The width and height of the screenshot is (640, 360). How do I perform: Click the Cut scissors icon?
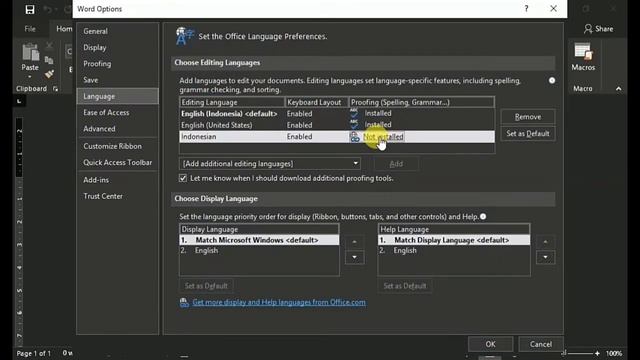click(x=49, y=45)
